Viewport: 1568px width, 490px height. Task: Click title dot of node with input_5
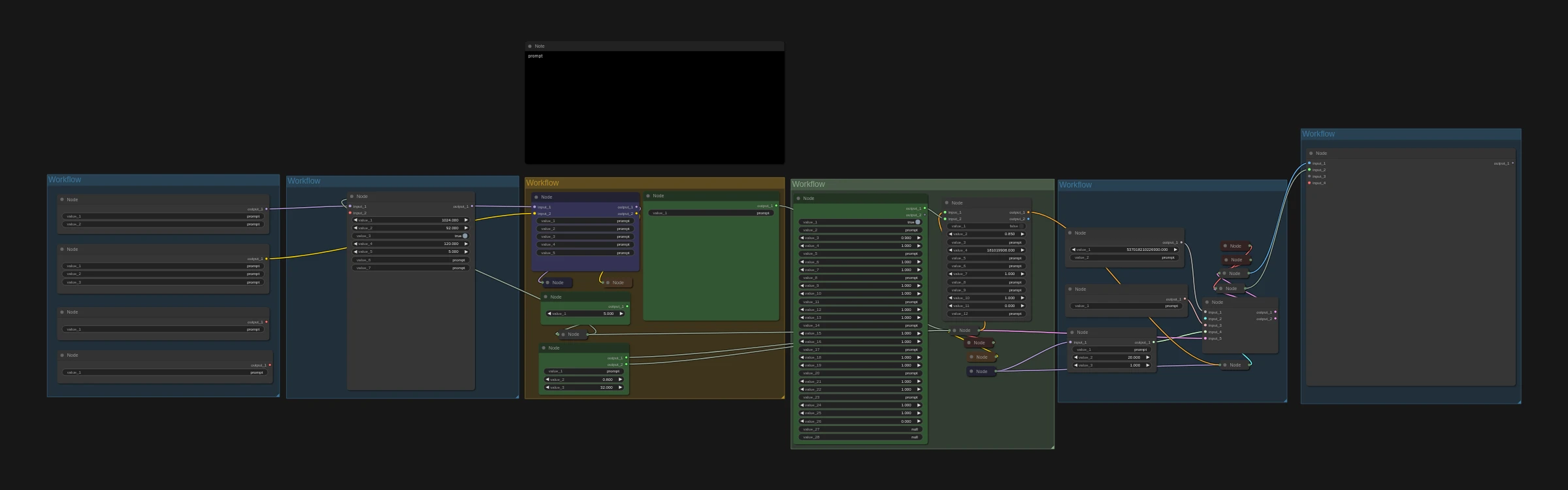tap(1207, 302)
